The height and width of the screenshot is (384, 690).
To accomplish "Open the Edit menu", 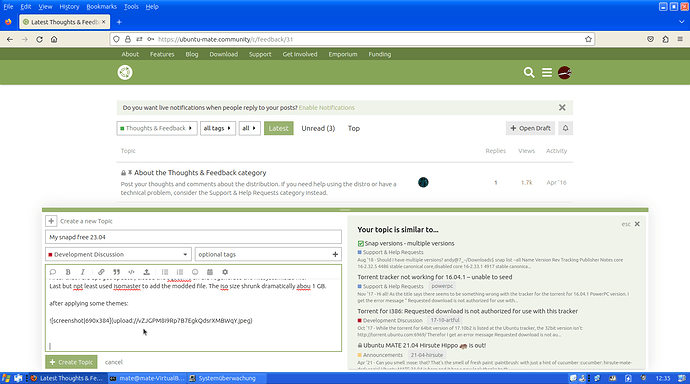I will coord(26,7).
